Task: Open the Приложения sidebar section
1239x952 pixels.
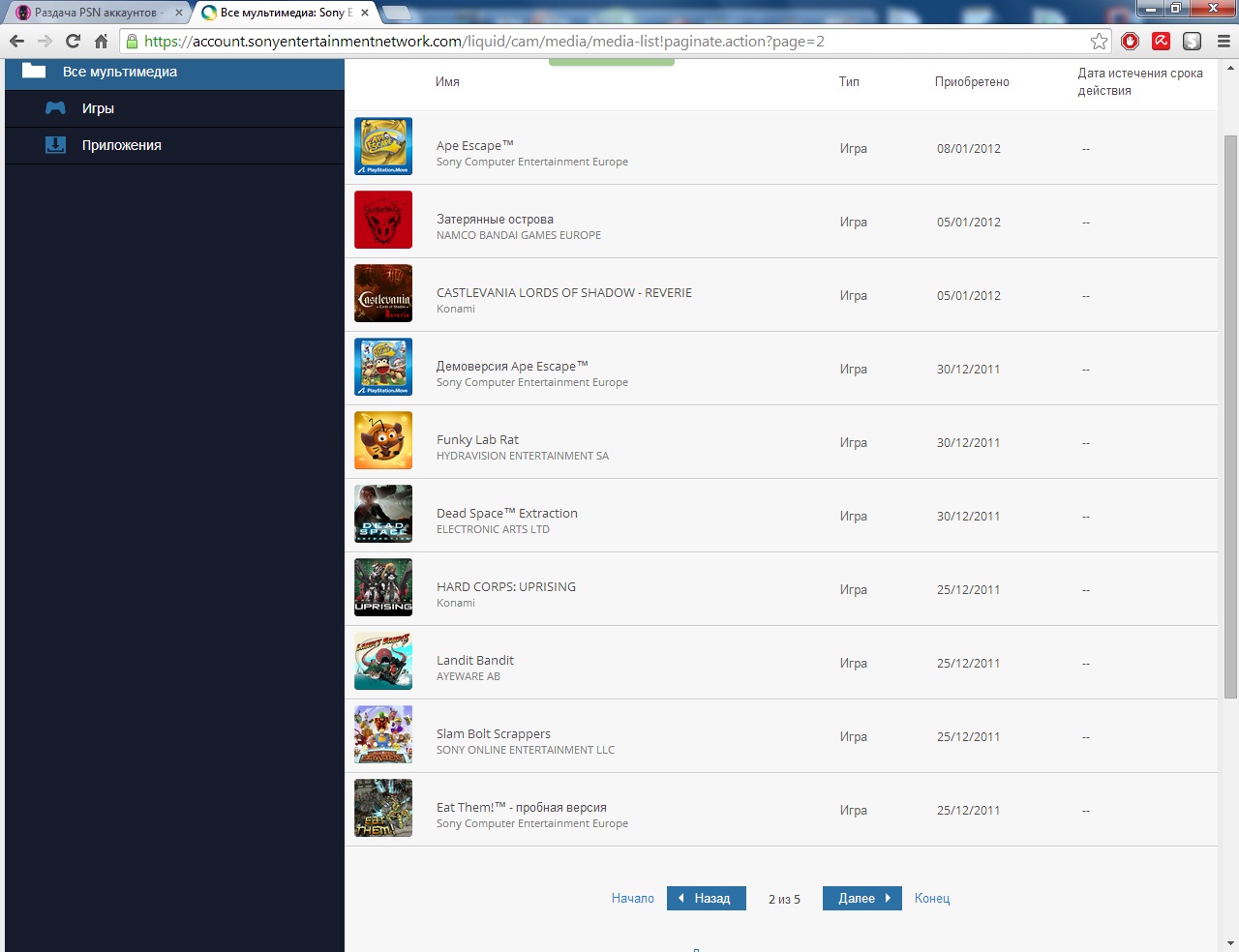Action: pos(174,145)
